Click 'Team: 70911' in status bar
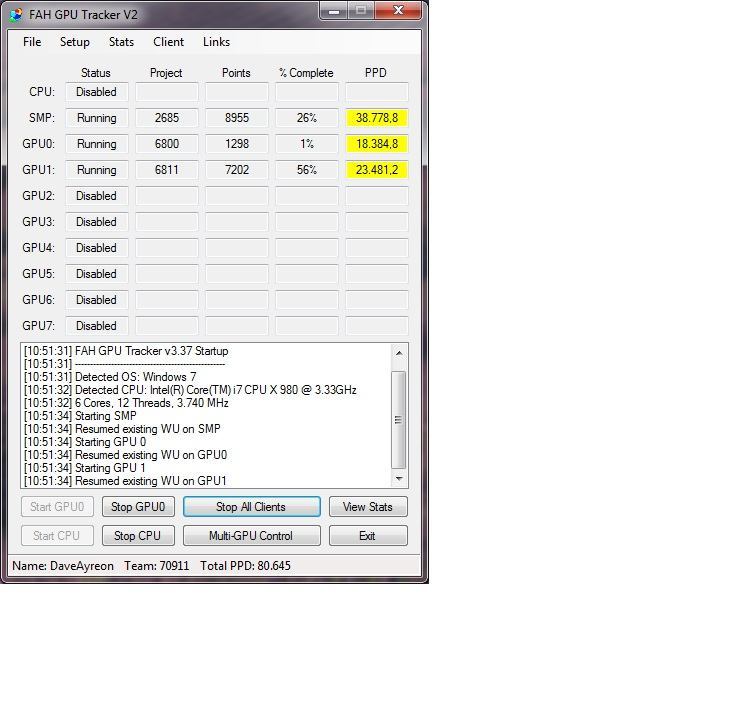Screen dimensions: 731x726 [157, 566]
